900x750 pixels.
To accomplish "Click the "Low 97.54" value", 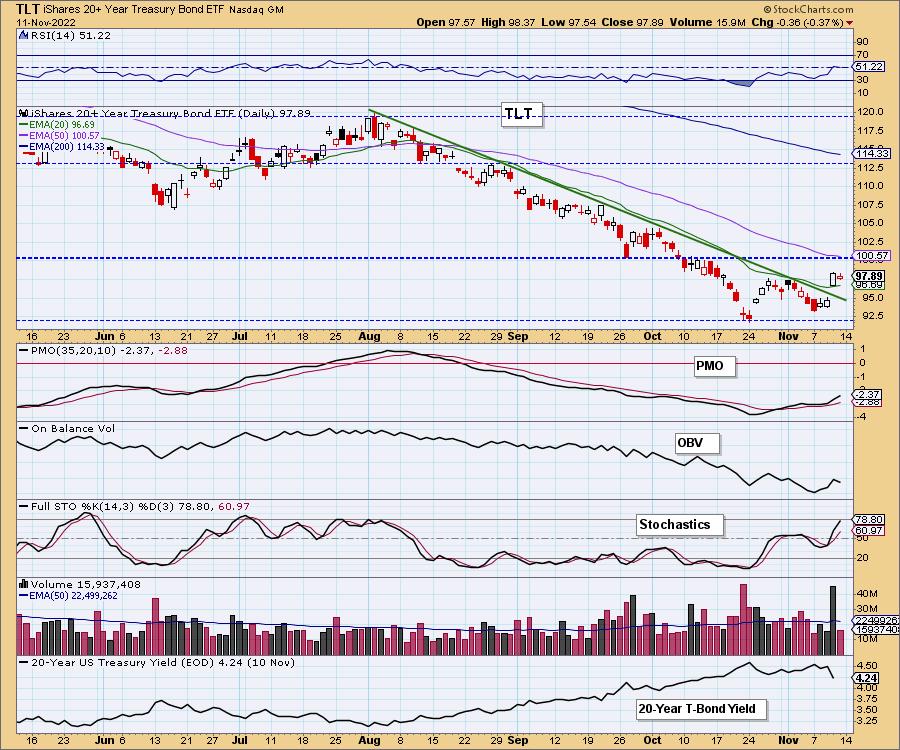I will click(x=568, y=22).
